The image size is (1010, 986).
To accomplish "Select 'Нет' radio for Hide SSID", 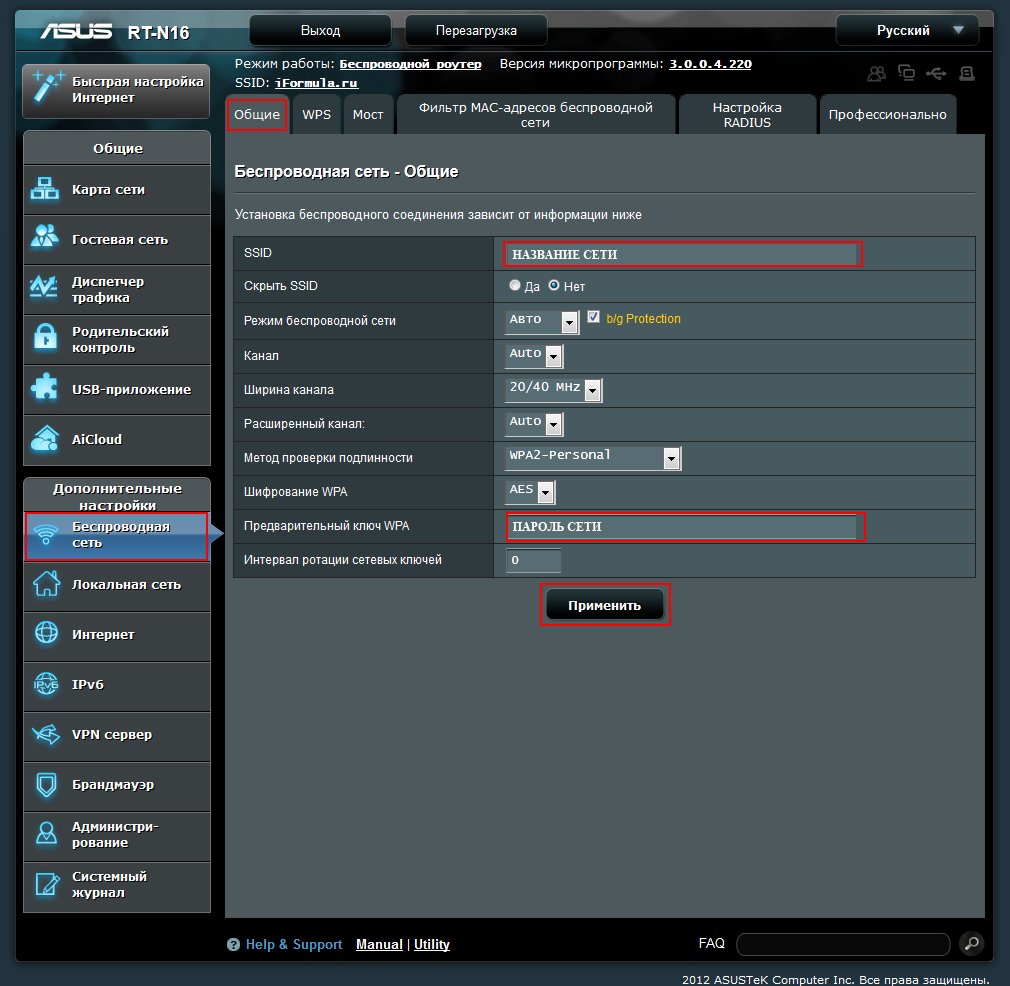I will [554, 286].
